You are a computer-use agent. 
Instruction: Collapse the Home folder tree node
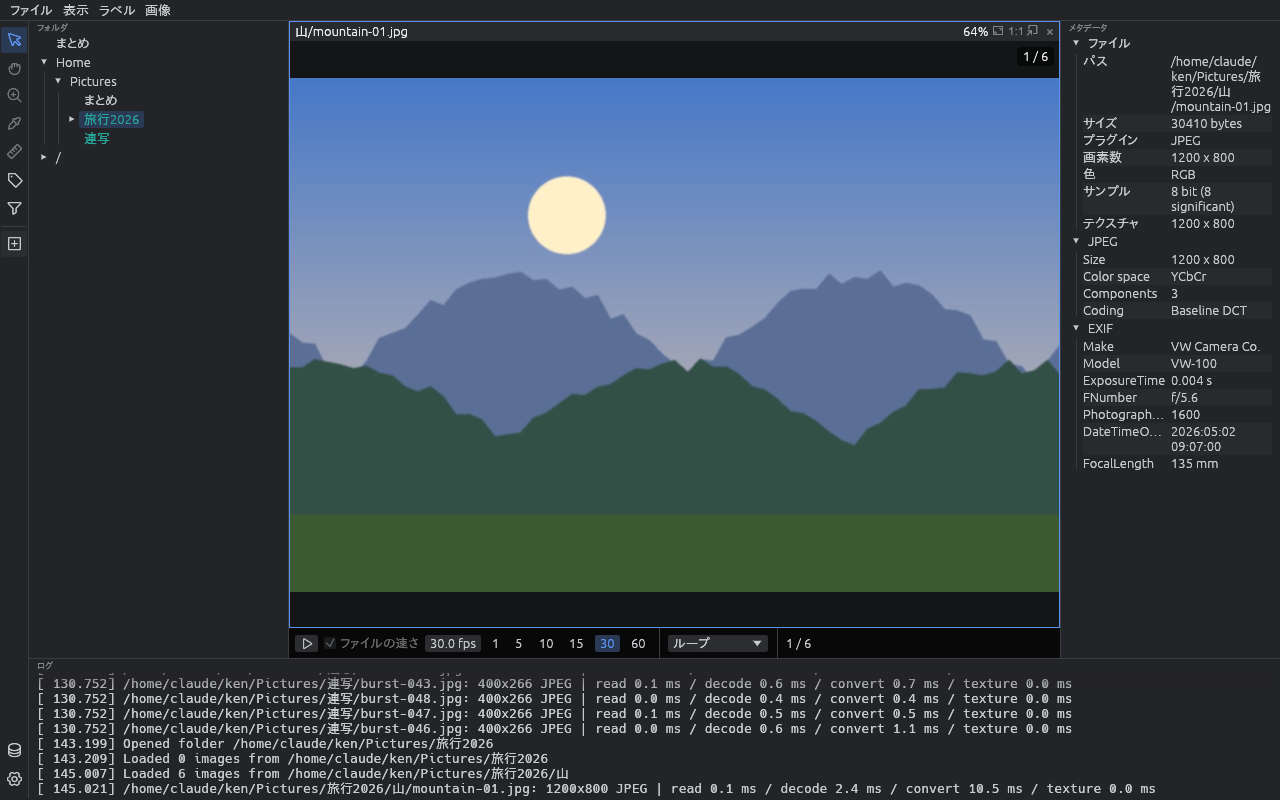tap(44, 62)
